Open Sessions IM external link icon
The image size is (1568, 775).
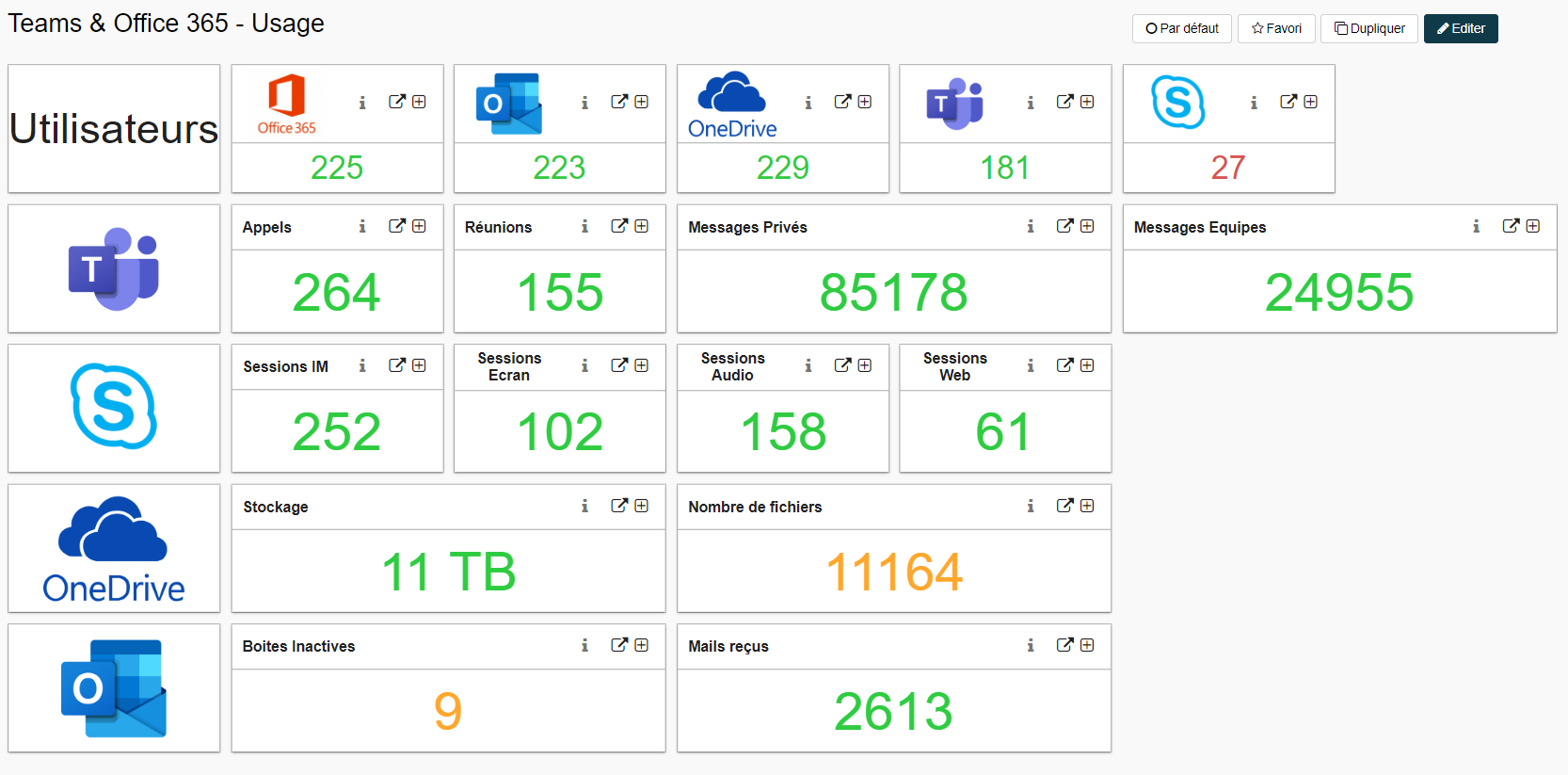[x=397, y=365]
